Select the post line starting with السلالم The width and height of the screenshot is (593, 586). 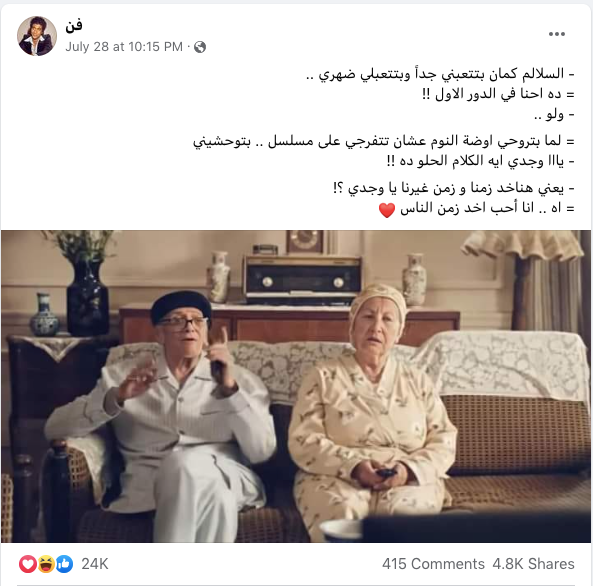click(440, 74)
